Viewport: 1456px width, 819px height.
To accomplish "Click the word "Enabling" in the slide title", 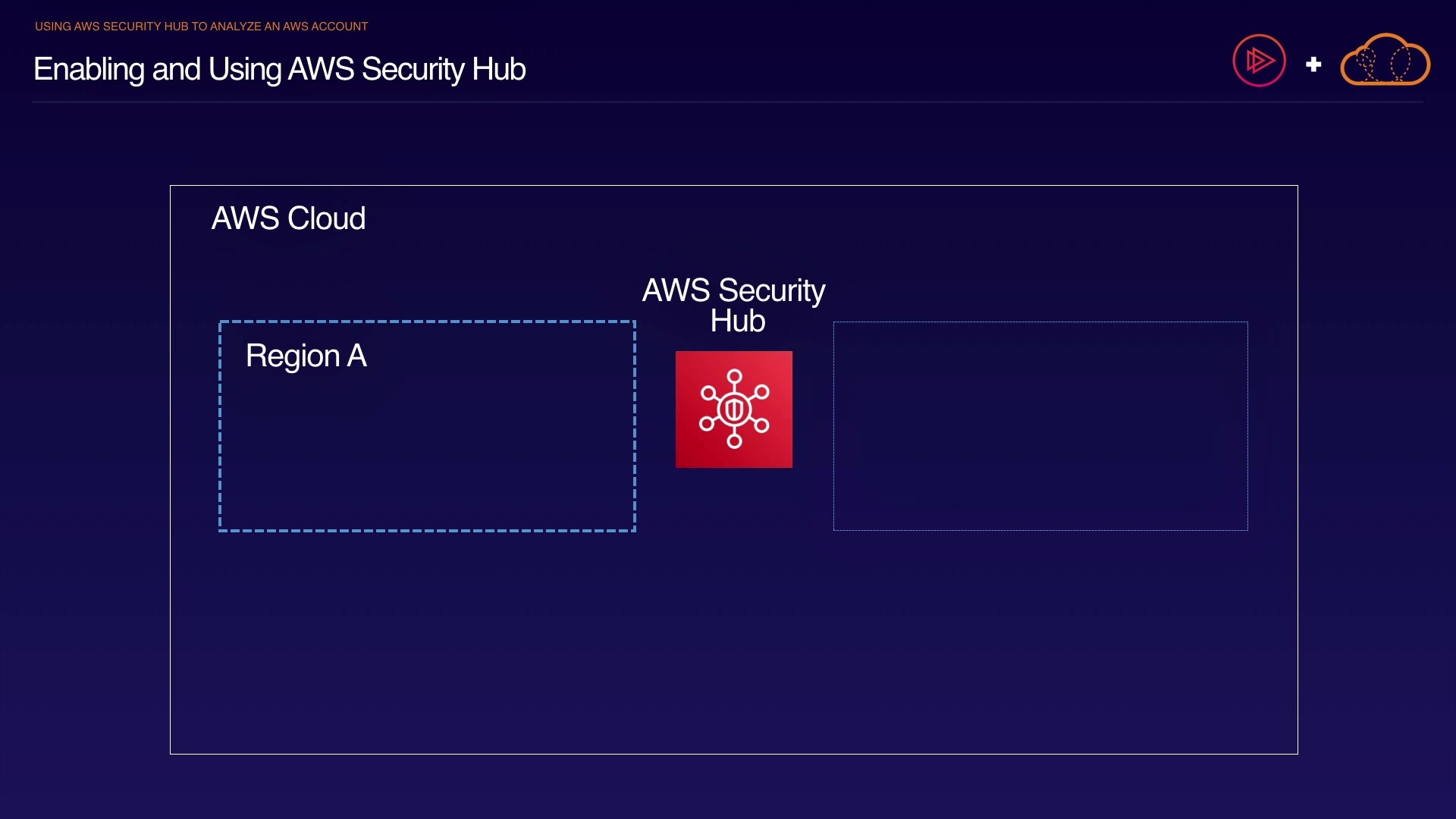I will click(89, 69).
